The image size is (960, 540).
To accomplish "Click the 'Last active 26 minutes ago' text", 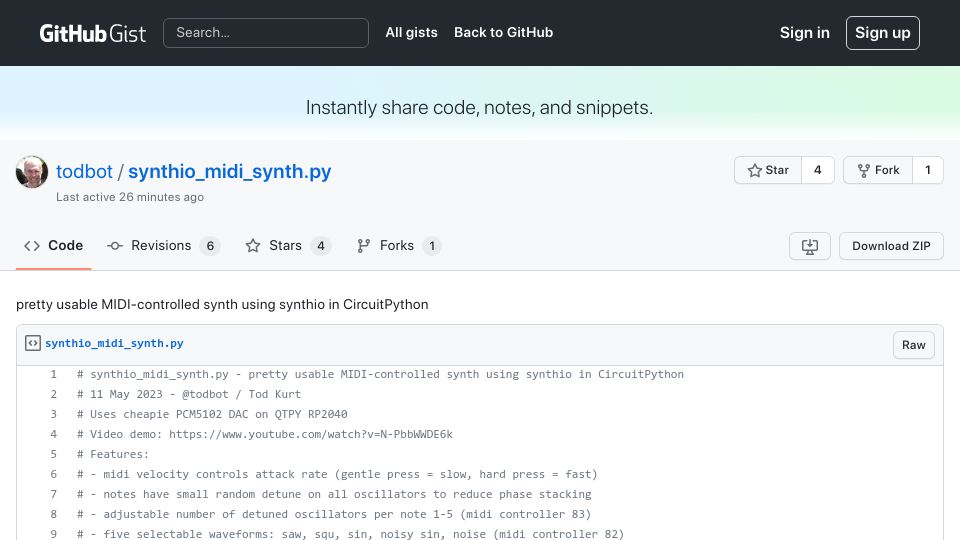I will [x=130, y=197].
